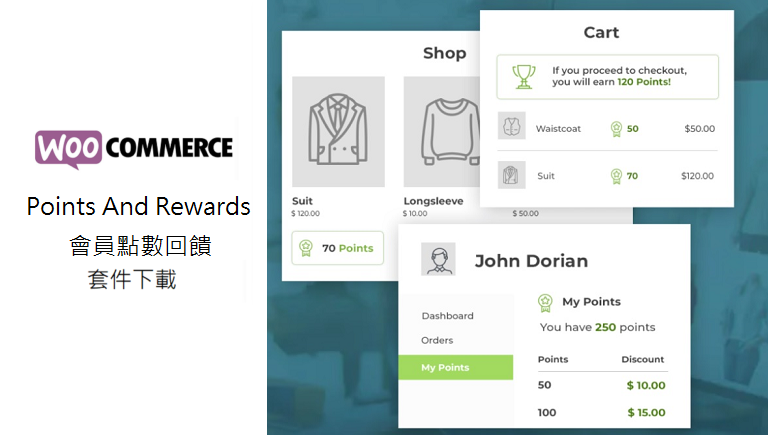
Task: Click the Suit thumbnail in the cart
Action: (x=511, y=175)
